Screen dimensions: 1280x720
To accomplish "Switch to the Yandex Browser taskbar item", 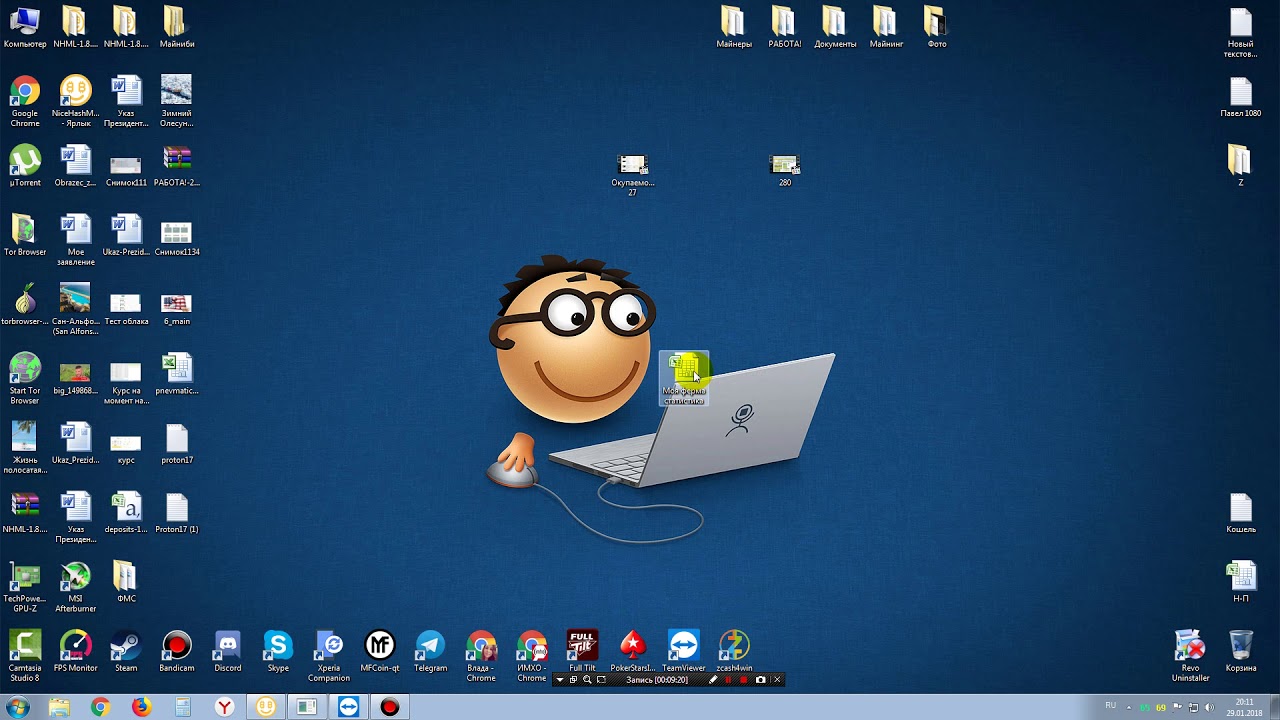I will coord(225,707).
